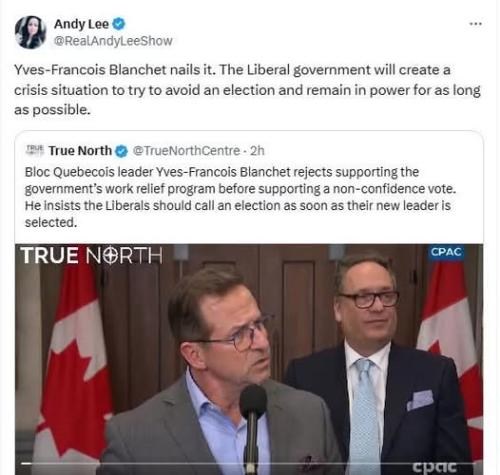Click the 2h timestamp on quoted post
This screenshot has height=475, width=500.
[x=257, y=151]
